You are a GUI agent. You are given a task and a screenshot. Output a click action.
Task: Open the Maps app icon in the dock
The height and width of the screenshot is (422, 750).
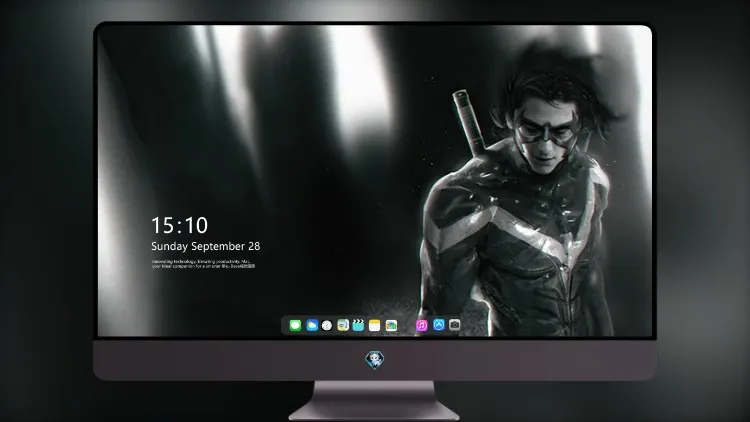(343, 325)
